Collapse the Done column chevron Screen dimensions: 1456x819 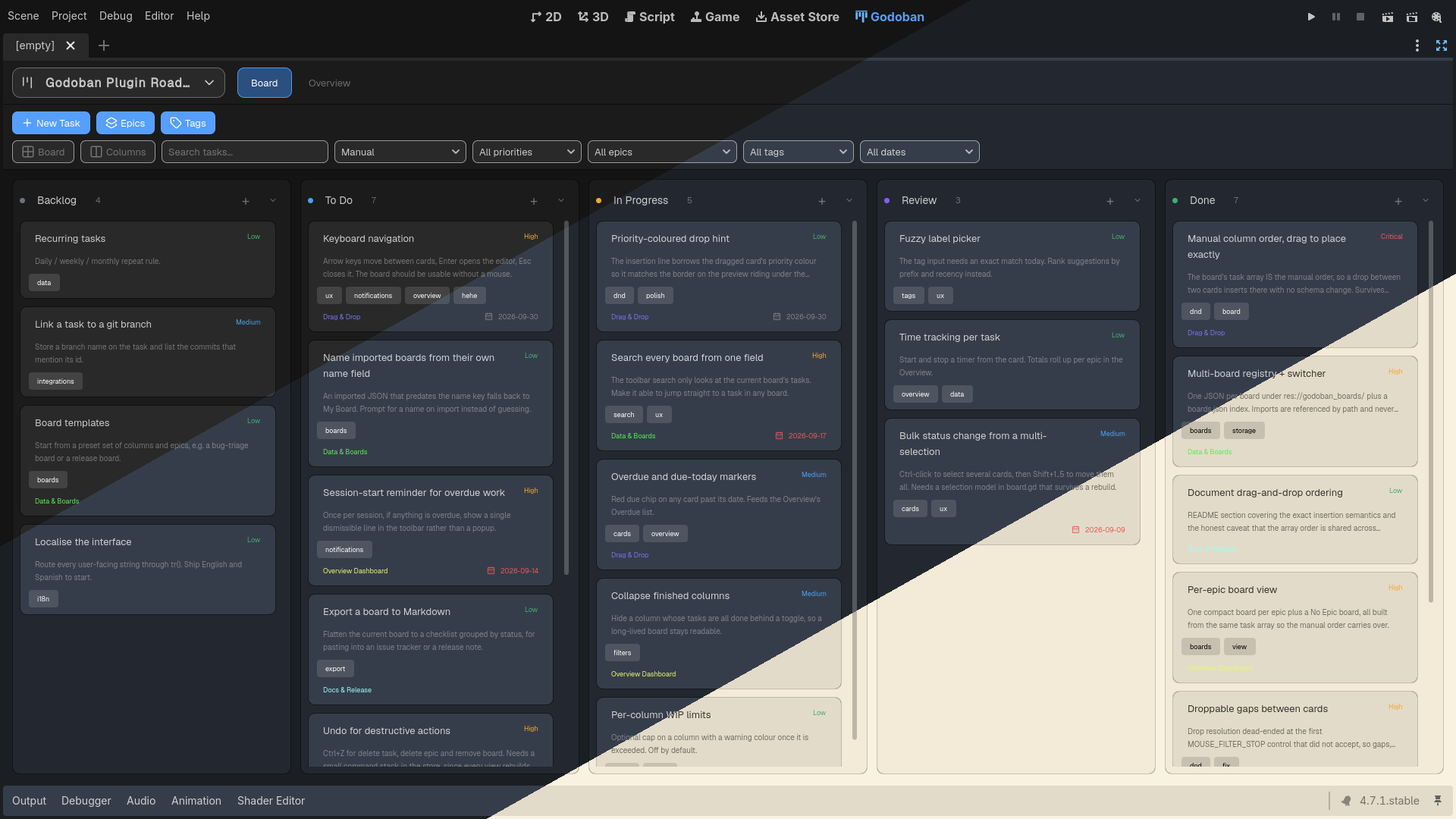[x=1426, y=201]
